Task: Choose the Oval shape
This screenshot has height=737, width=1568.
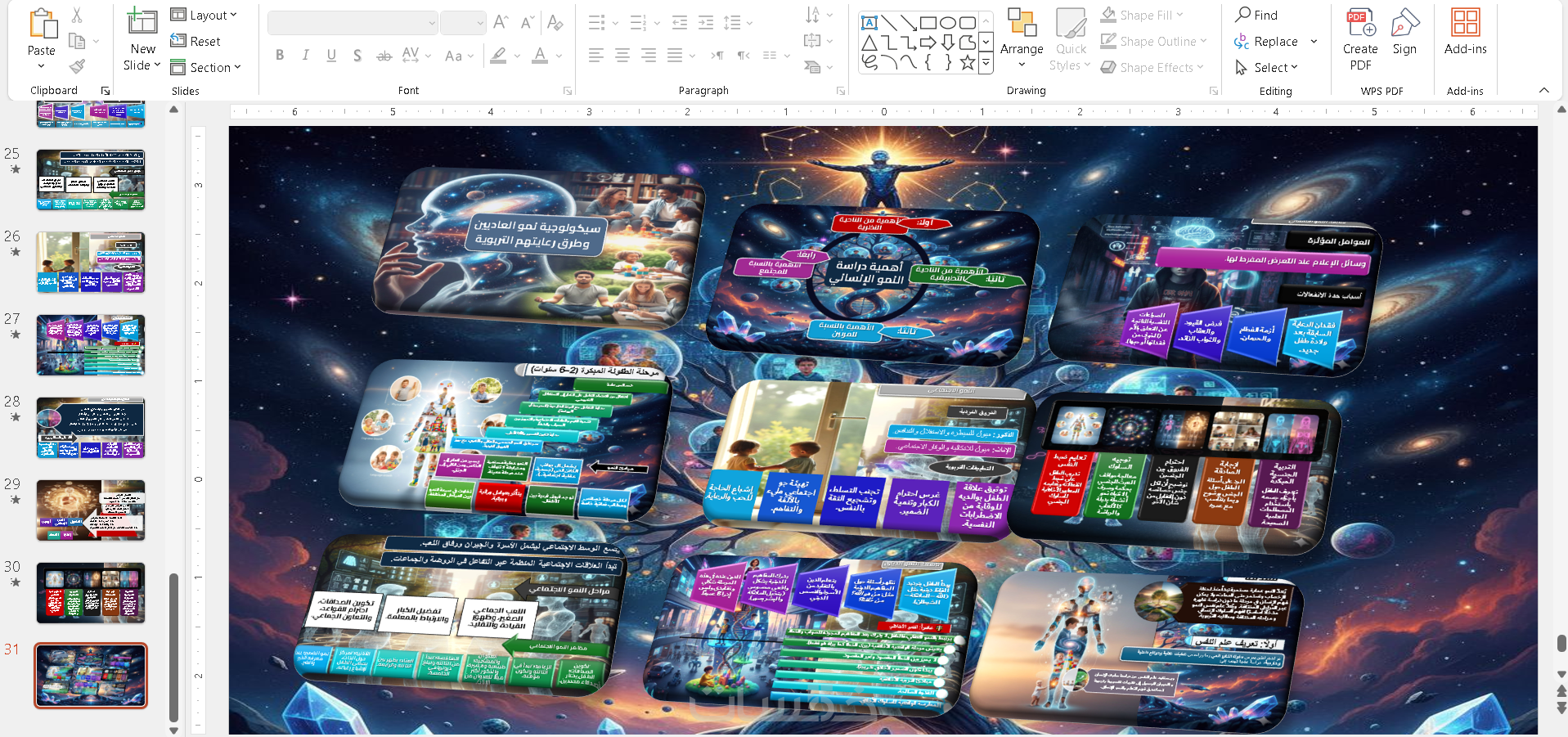Action: click(x=948, y=22)
